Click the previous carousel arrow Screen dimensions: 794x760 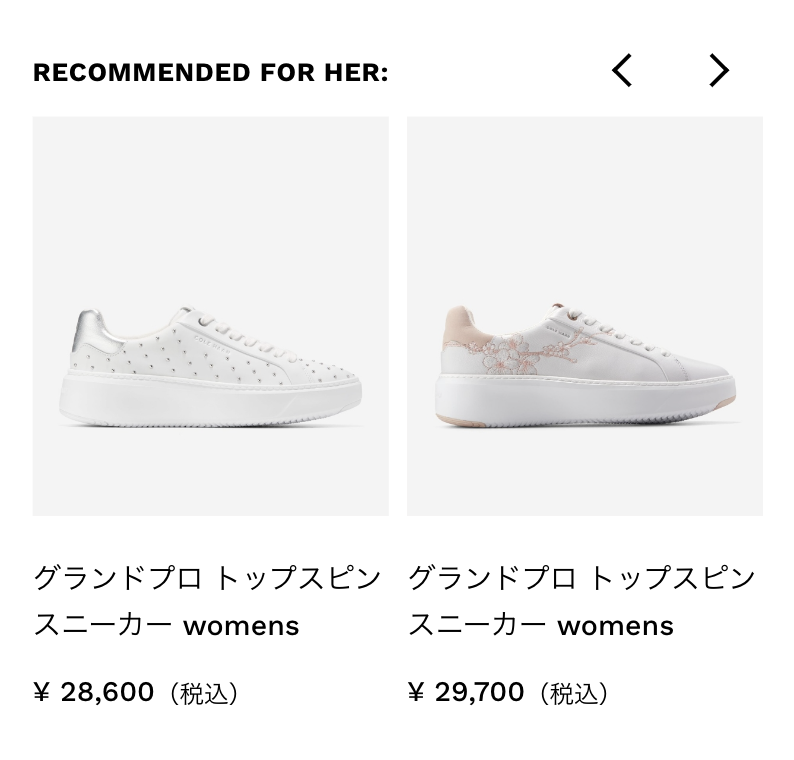[x=621, y=70]
